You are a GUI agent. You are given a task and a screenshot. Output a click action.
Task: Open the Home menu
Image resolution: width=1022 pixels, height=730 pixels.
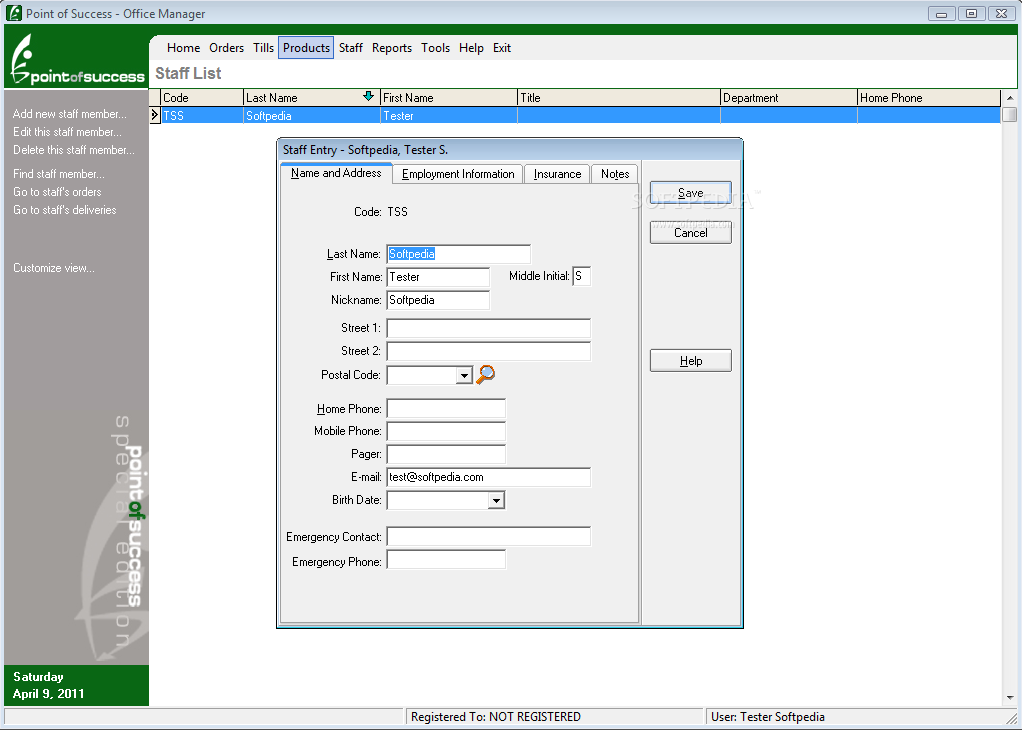click(x=183, y=48)
